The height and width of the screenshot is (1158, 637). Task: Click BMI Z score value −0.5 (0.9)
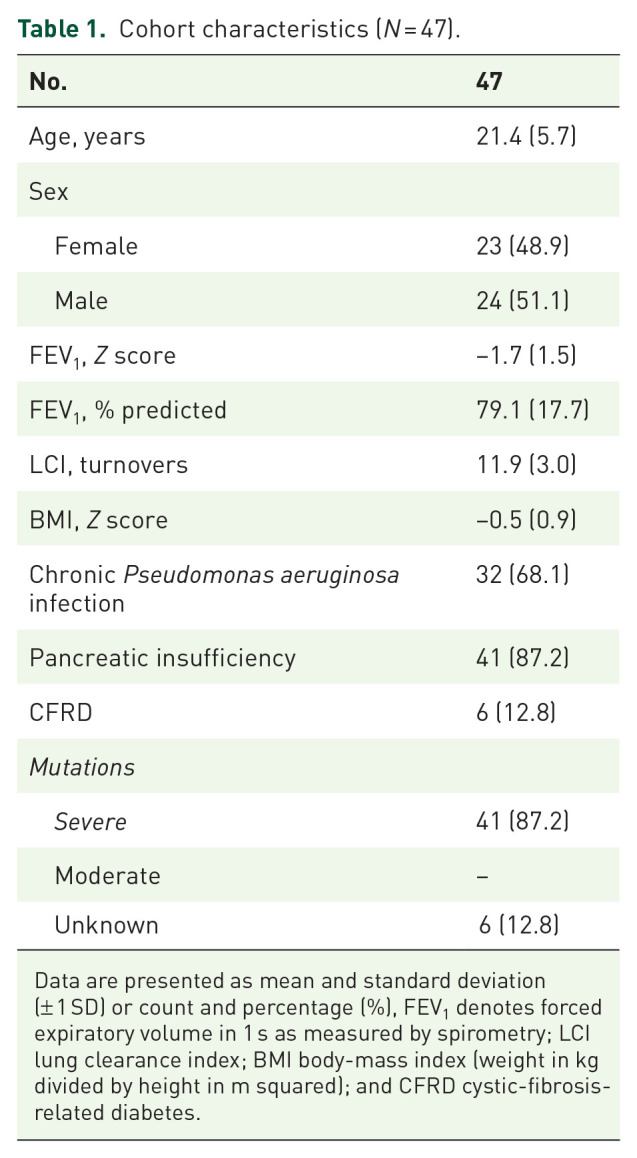(x=526, y=520)
